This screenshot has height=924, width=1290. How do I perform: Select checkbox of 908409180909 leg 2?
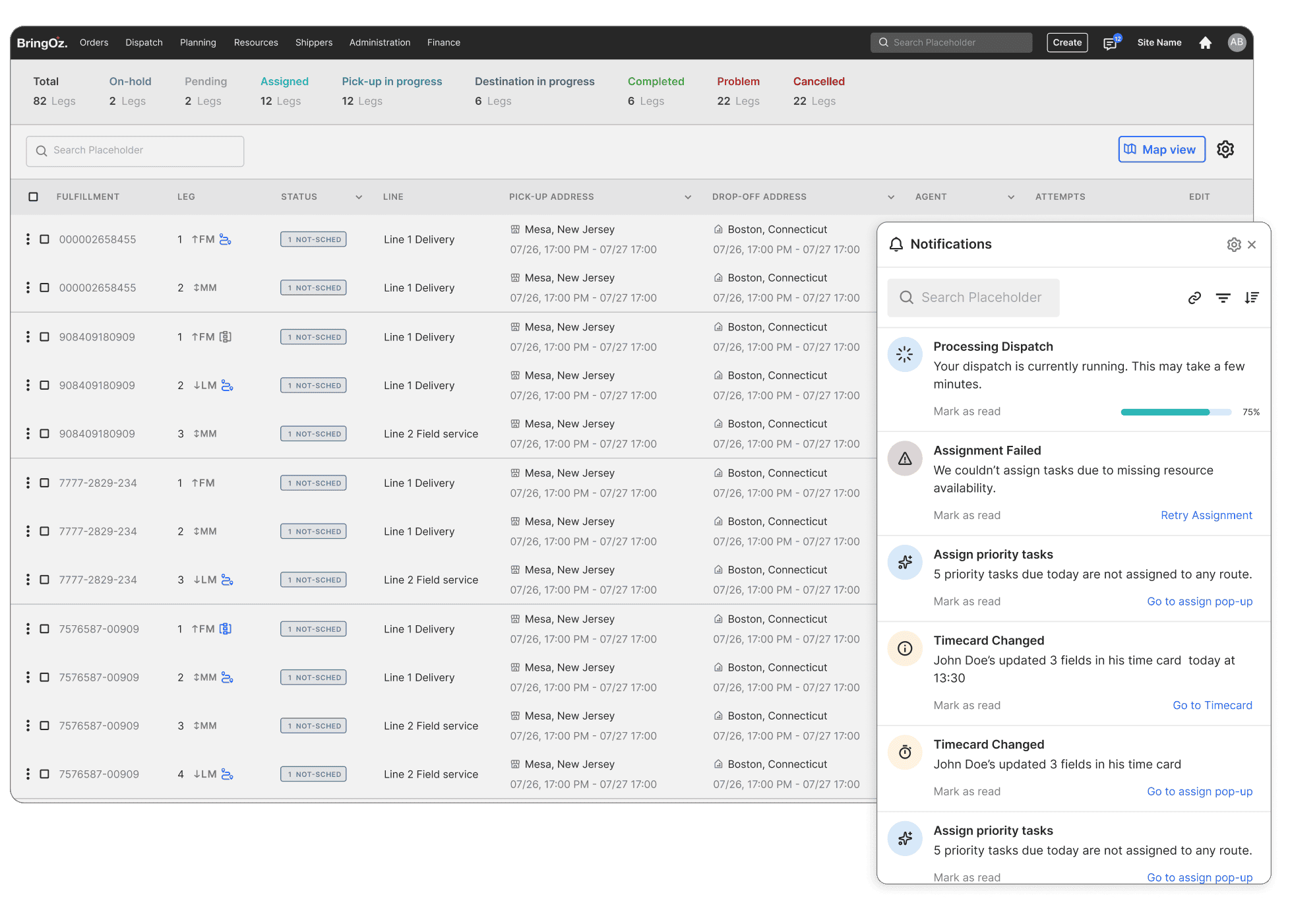44,385
